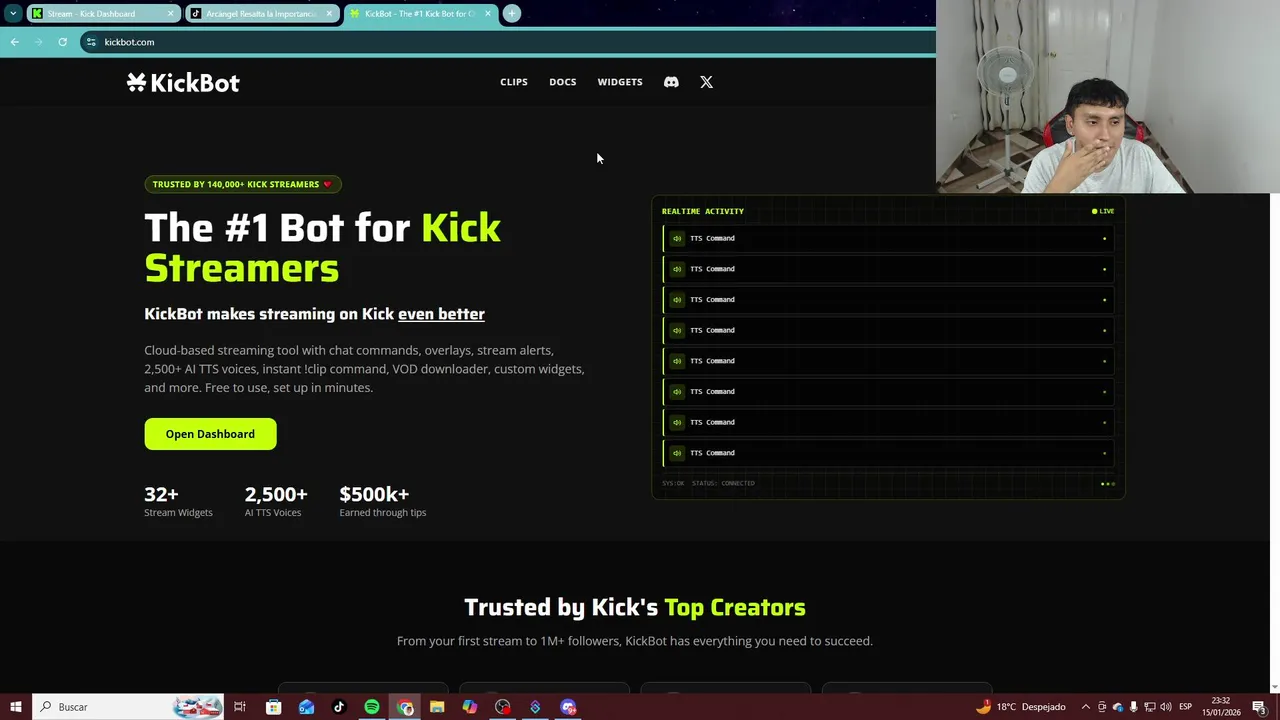Click the browser back arrow
Image resolution: width=1280 pixels, height=720 pixels.
tap(14, 42)
